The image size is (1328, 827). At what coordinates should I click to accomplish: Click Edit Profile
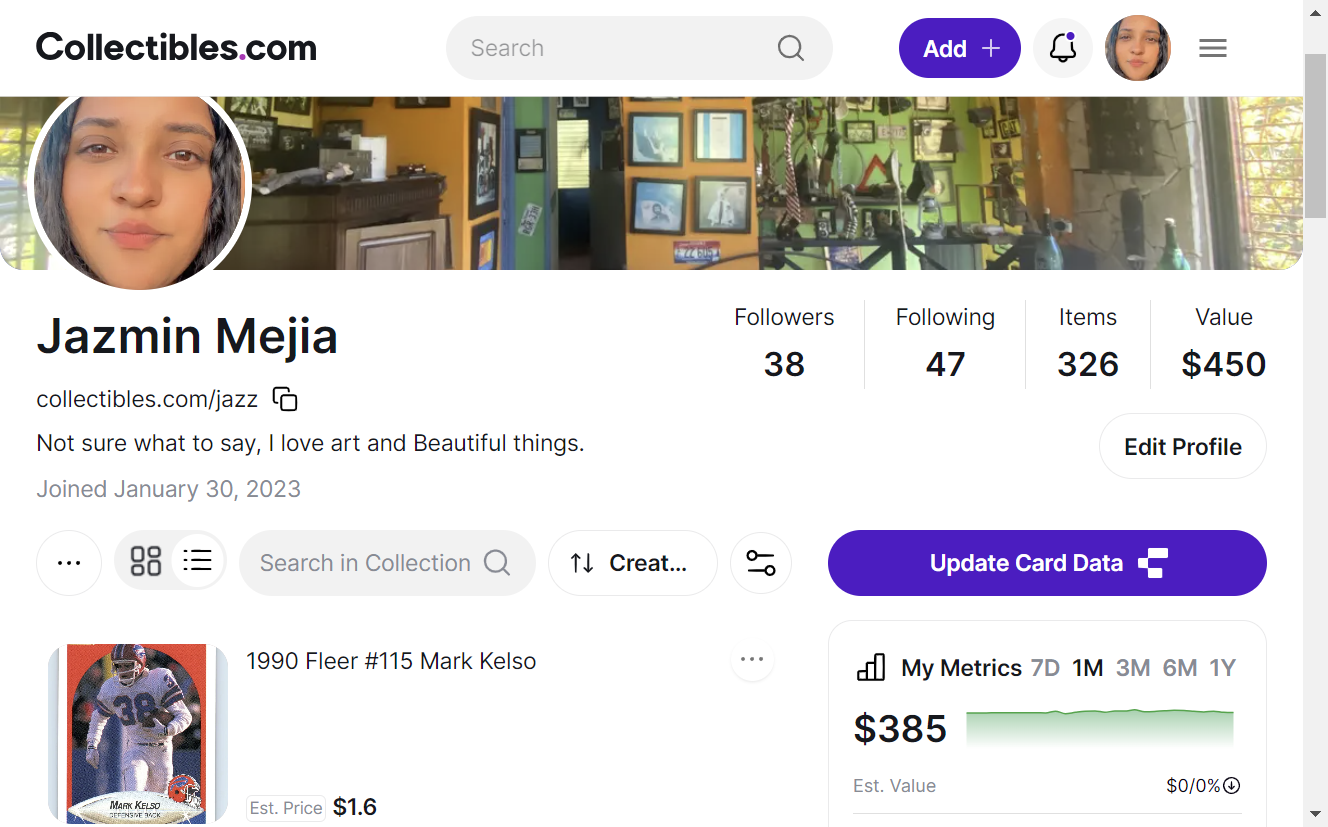click(x=1183, y=447)
